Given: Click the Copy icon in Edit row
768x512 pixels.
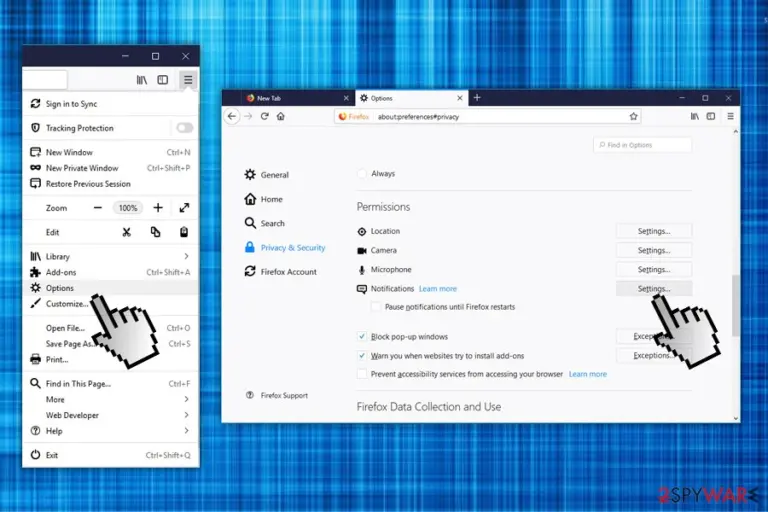Looking at the screenshot, I should pos(155,232).
